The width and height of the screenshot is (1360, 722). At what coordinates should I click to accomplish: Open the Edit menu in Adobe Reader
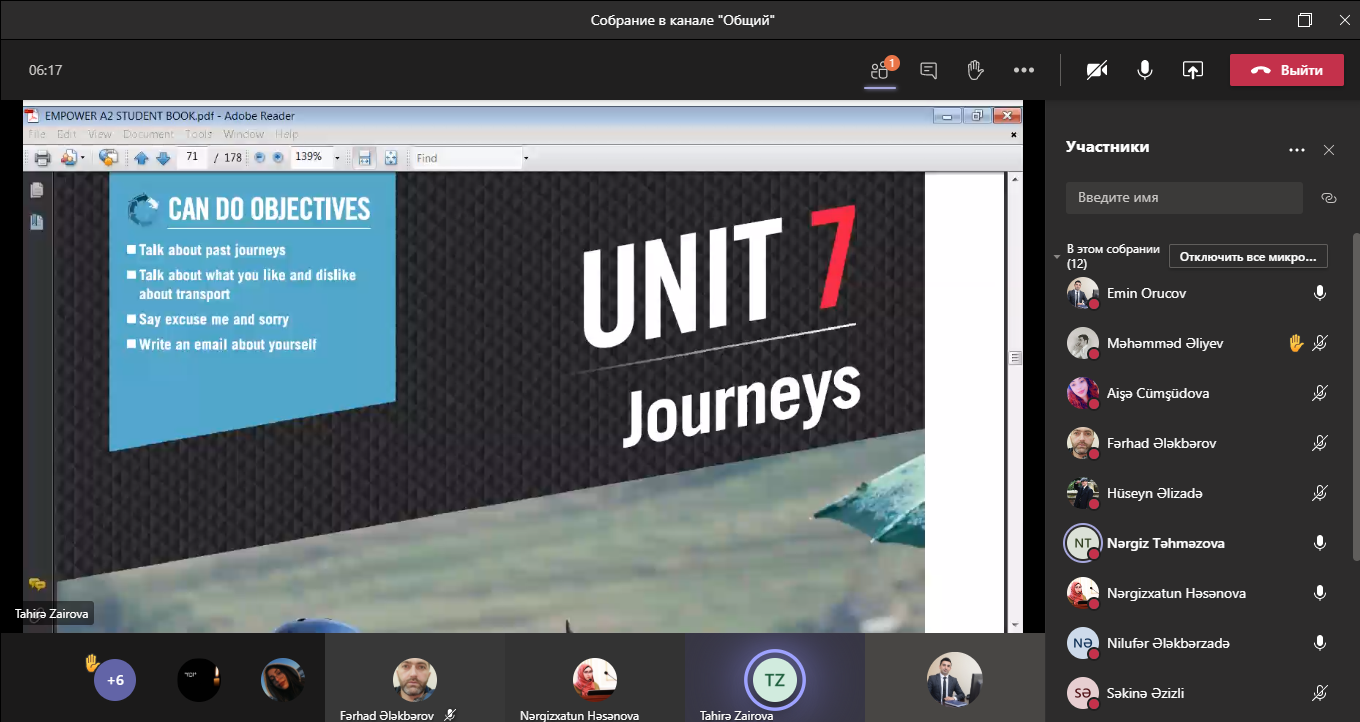(x=67, y=134)
